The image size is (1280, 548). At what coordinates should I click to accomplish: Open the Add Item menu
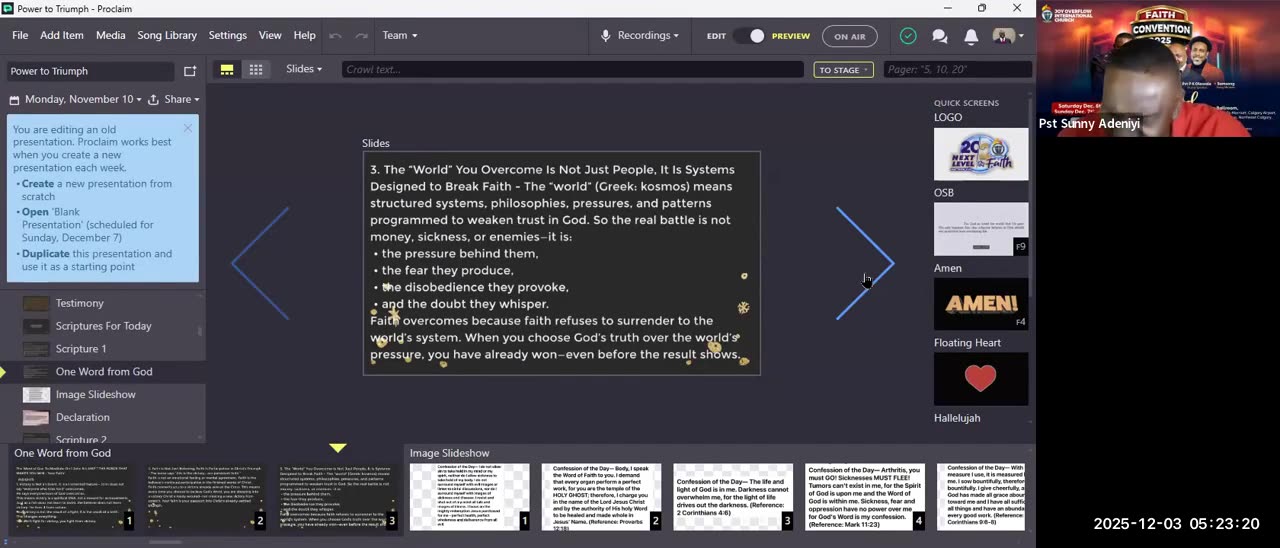pyautogui.click(x=62, y=35)
